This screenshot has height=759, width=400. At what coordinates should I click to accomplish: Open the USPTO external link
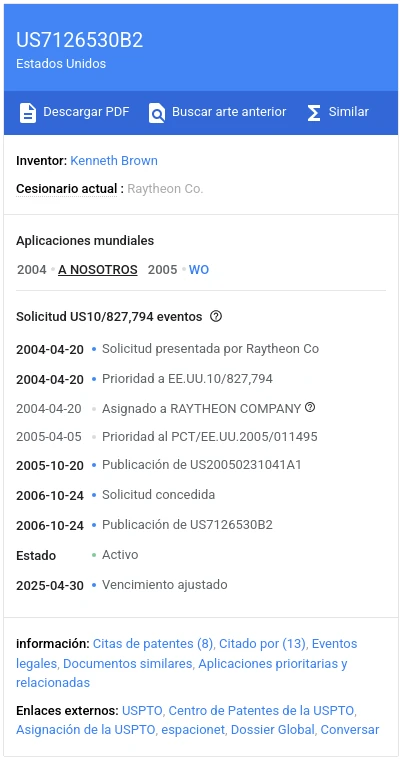tap(143, 711)
